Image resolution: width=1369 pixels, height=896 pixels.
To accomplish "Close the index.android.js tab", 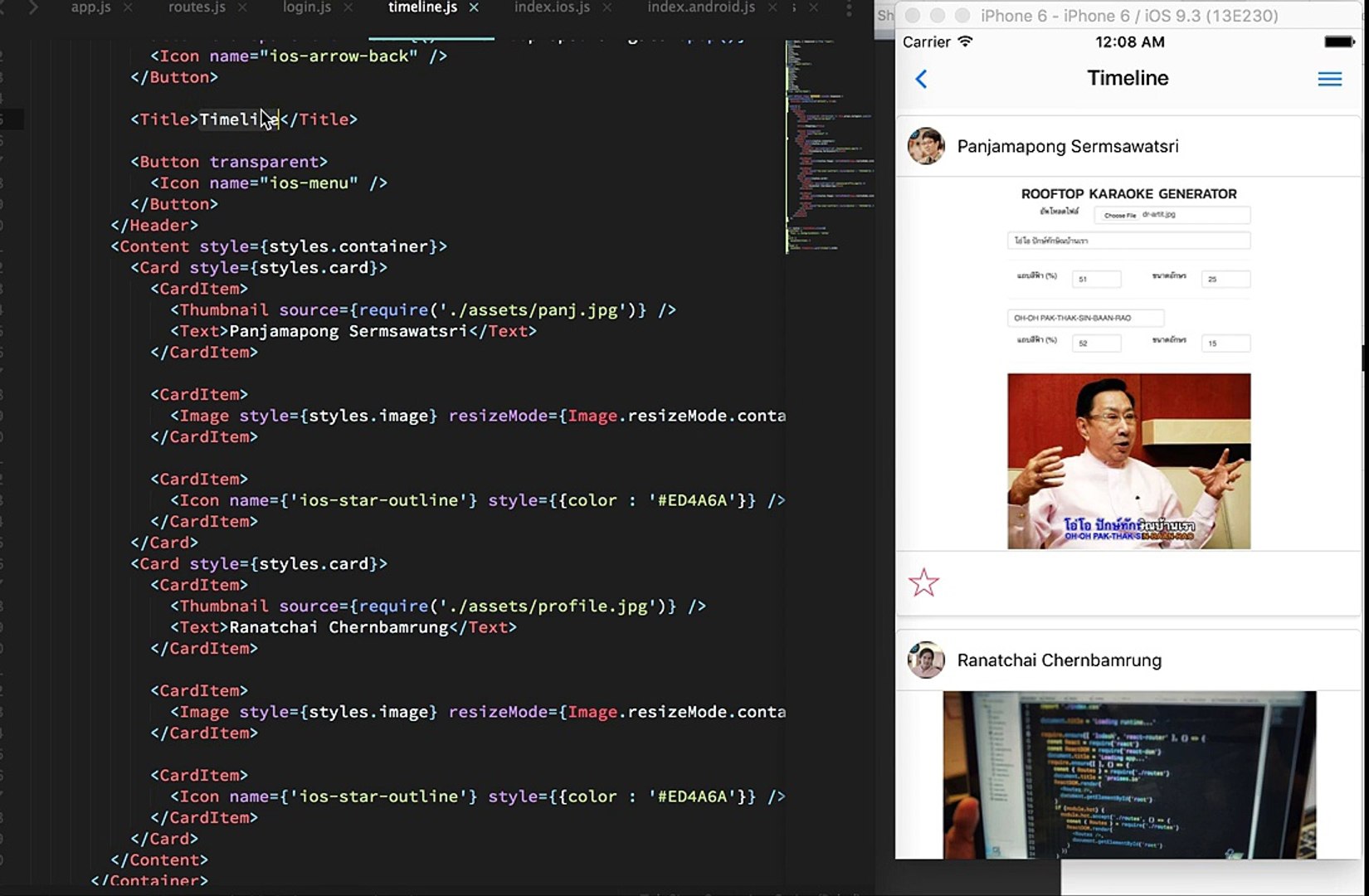I will 772,7.
